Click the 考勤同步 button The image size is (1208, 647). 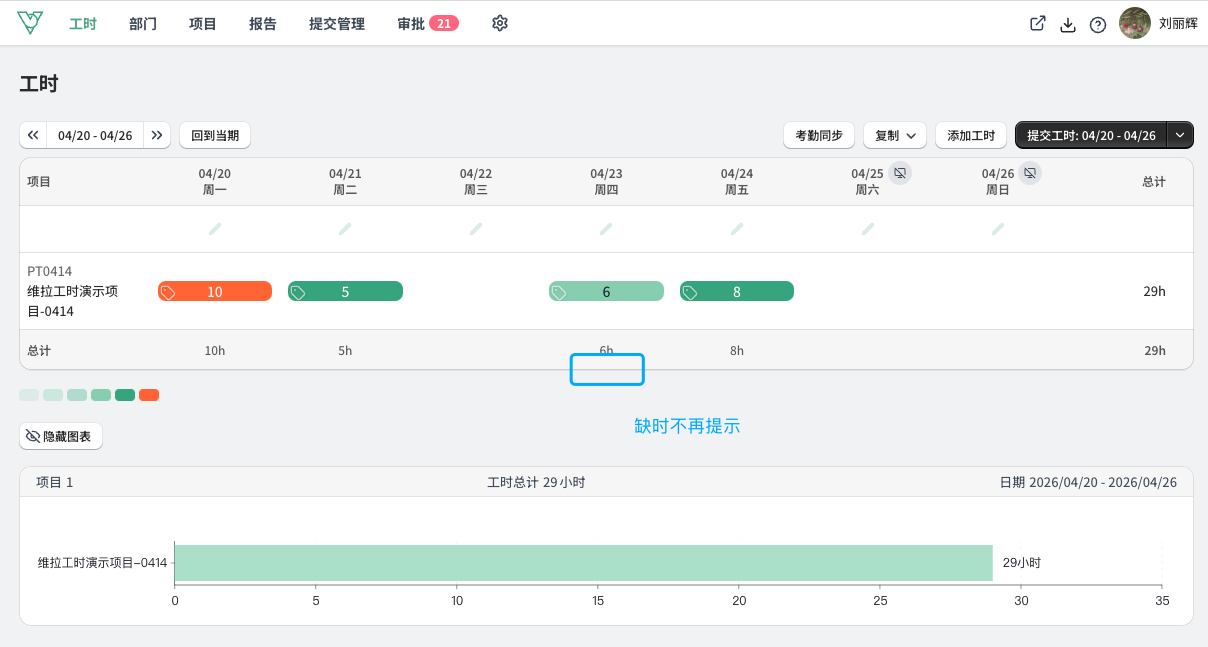pos(819,135)
